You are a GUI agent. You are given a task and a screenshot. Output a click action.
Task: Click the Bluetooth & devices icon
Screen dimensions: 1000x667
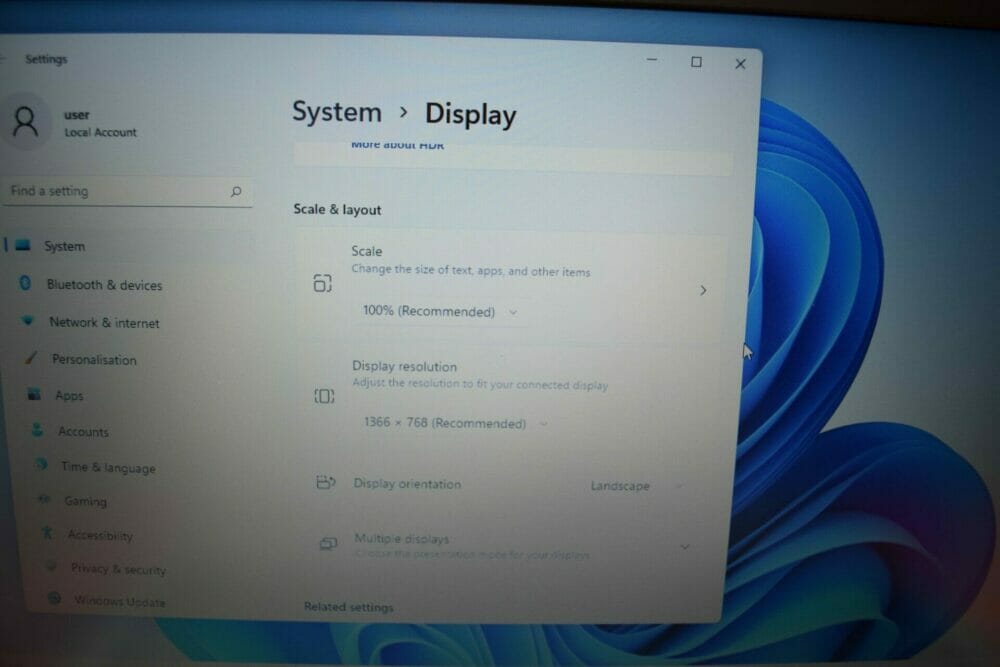[x=26, y=283]
